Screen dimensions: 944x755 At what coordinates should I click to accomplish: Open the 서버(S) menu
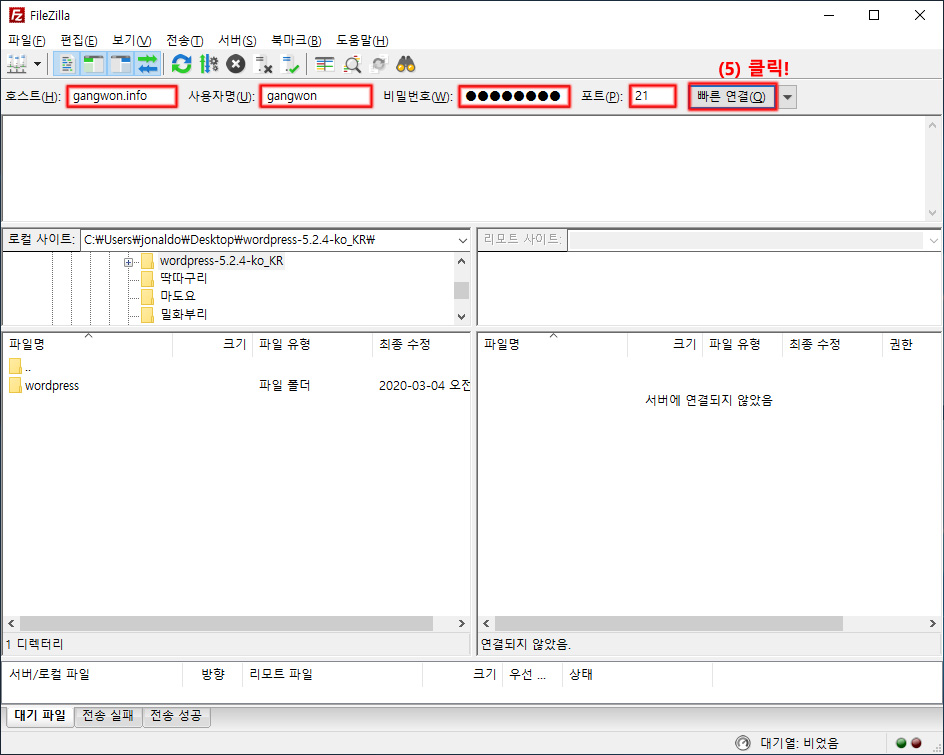coord(237,40)
